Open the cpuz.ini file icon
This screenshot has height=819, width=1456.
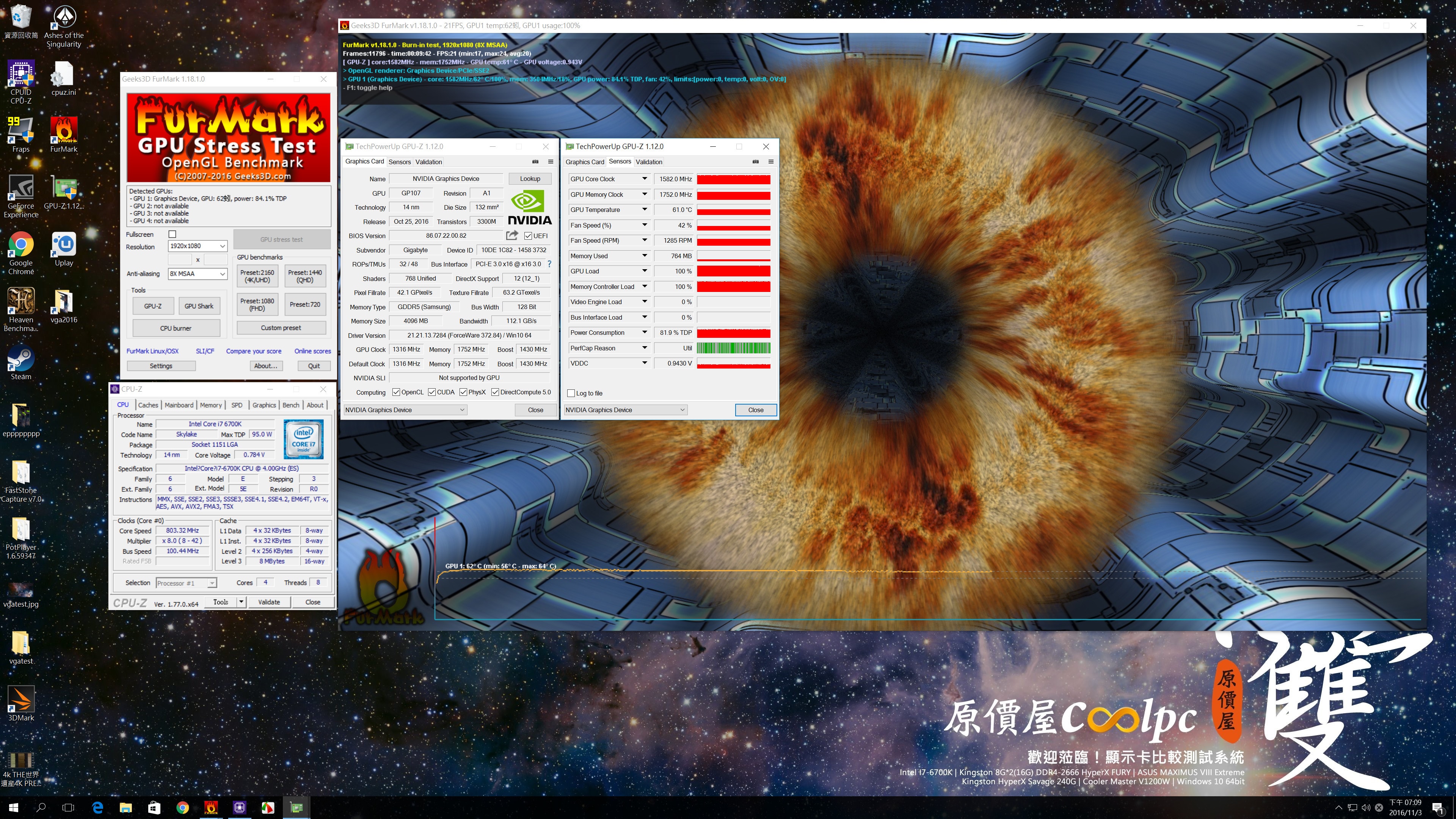coord(64,78)
